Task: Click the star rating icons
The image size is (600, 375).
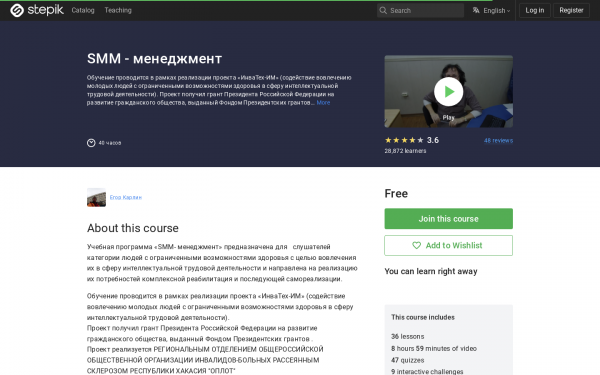Action: coord(404,140)
